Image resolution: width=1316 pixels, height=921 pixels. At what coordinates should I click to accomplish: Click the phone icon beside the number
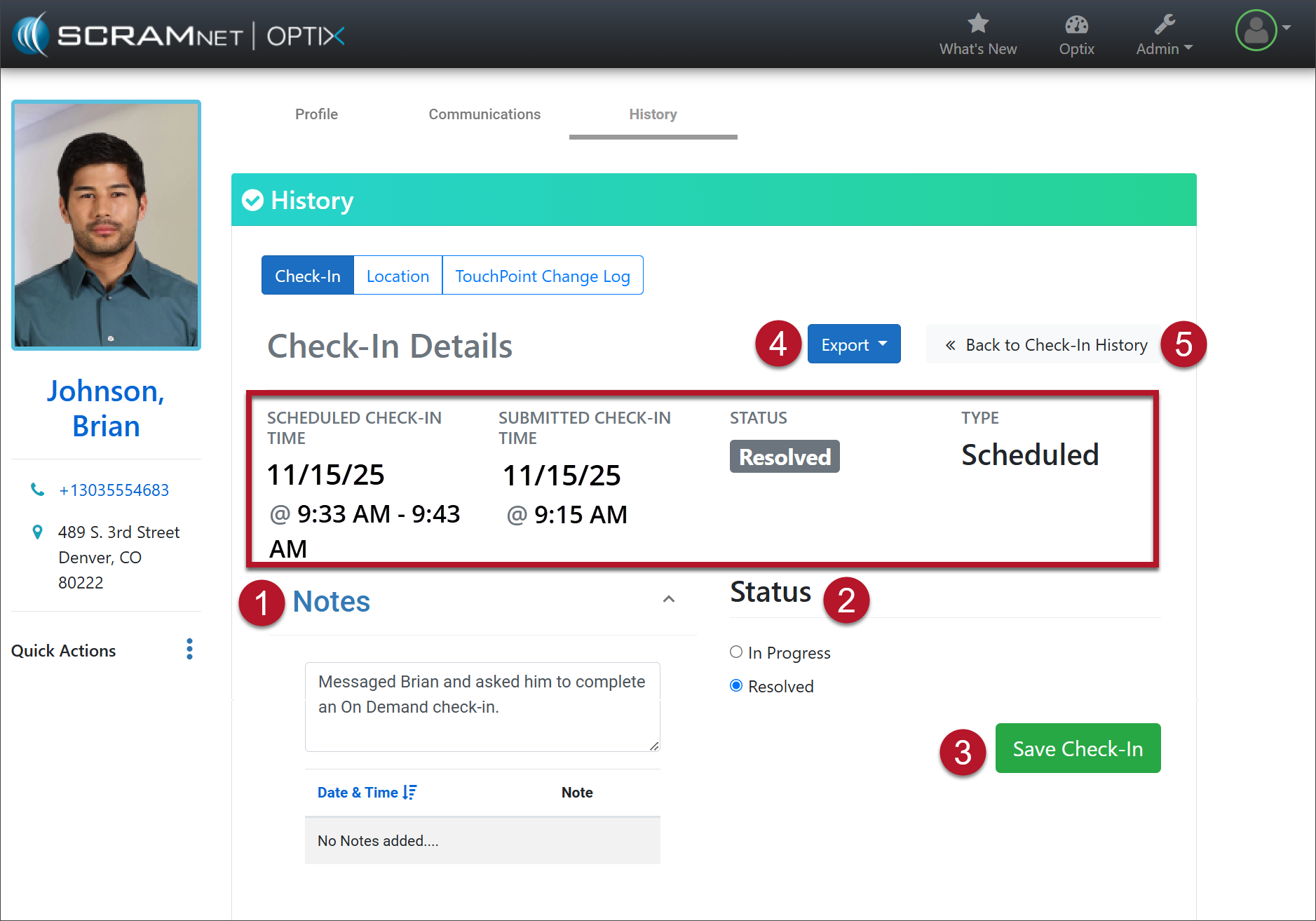37,490
